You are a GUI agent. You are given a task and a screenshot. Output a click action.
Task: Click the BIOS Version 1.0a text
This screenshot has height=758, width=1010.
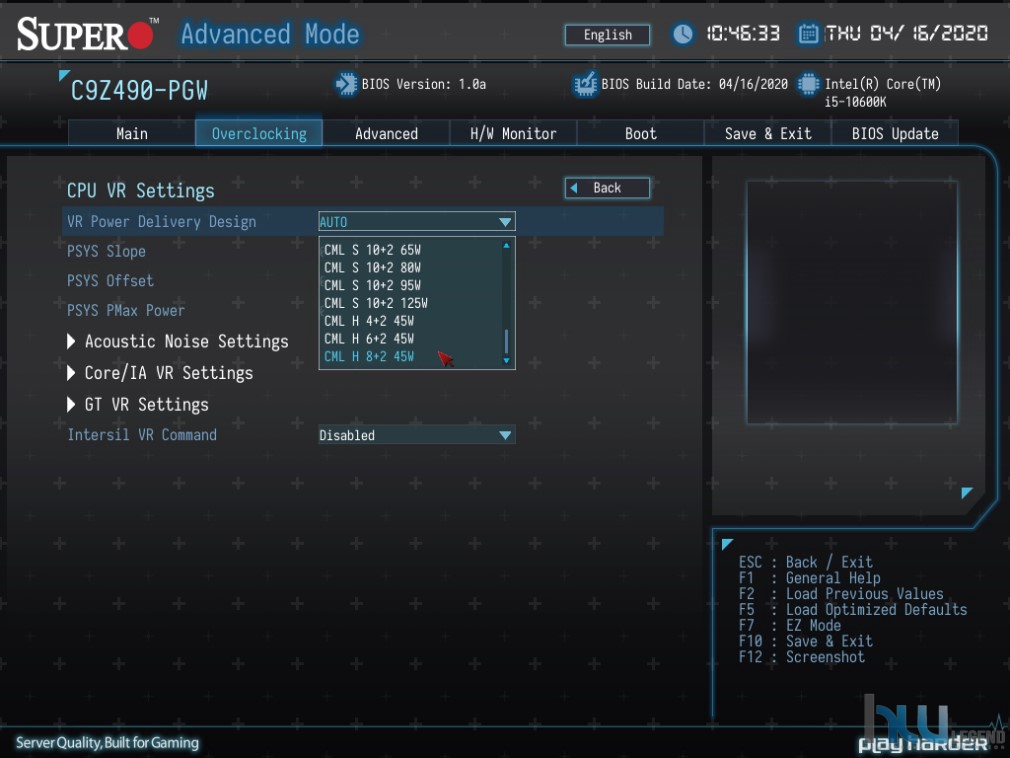(x=424, y=84)
